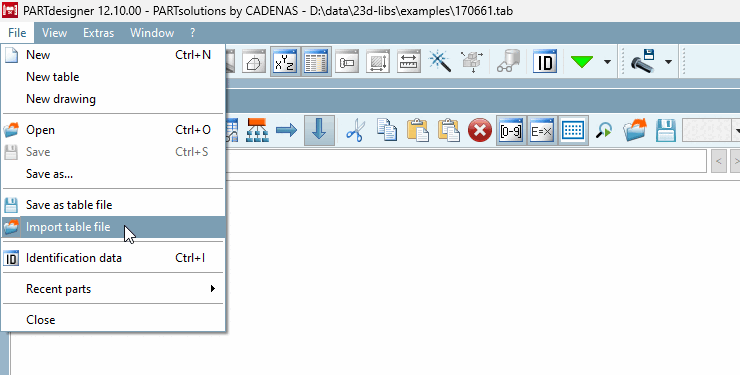
Task: Open the Extras menu
Action: tap(99, 33)
